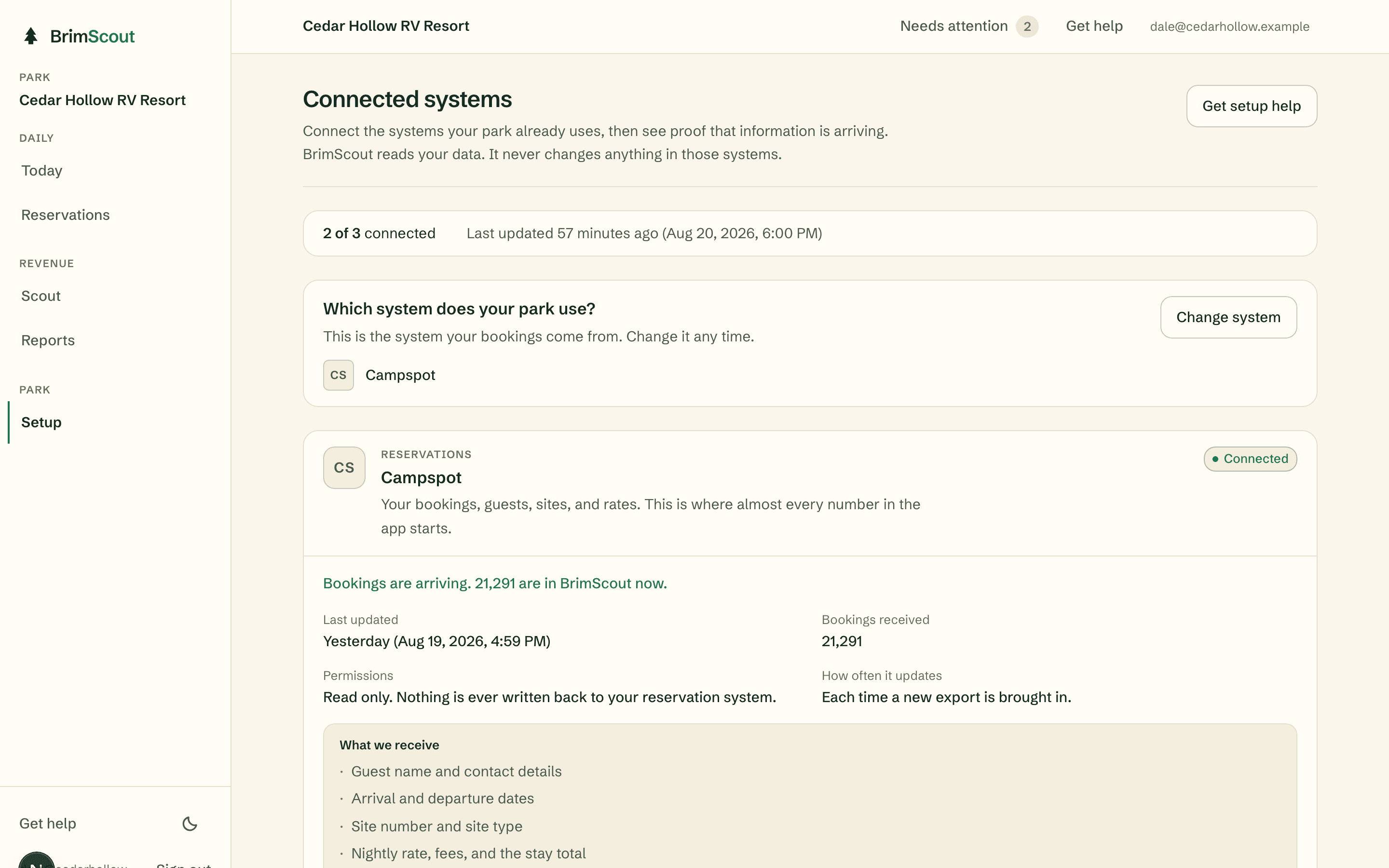Click the Yesterday (Aug 19, 2026, 4:59 PM) value

pos(436,641)
